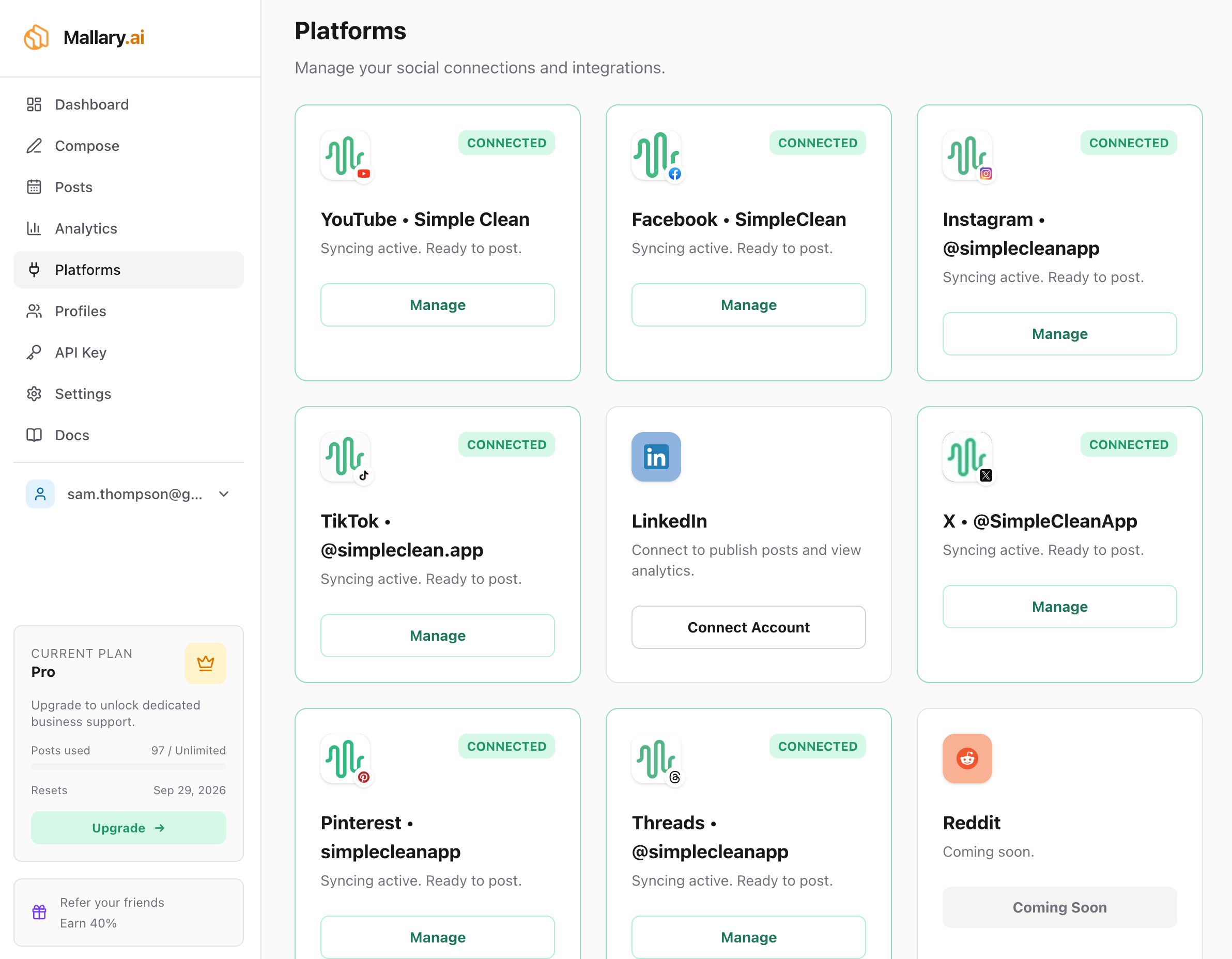Click the Facebook account avatar

coord(657,156)
